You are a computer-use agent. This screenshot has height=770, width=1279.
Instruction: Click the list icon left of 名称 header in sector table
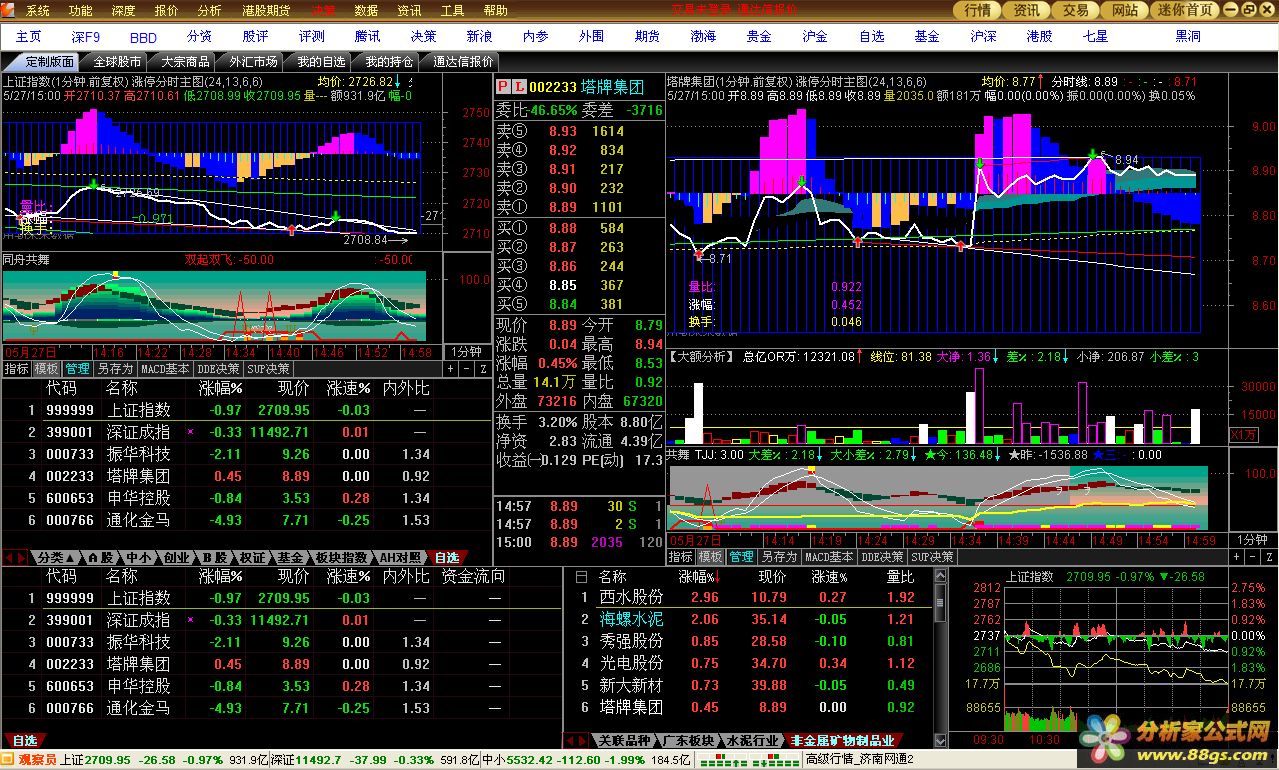581,577
